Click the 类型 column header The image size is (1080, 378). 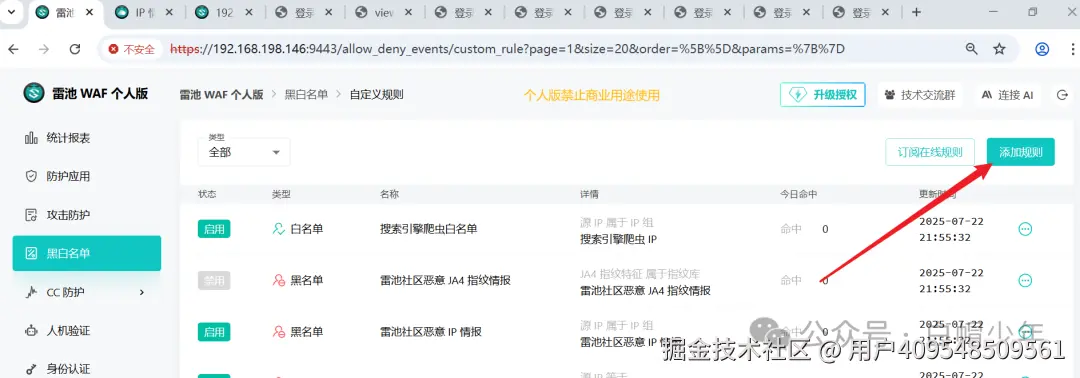coord(281,194)
